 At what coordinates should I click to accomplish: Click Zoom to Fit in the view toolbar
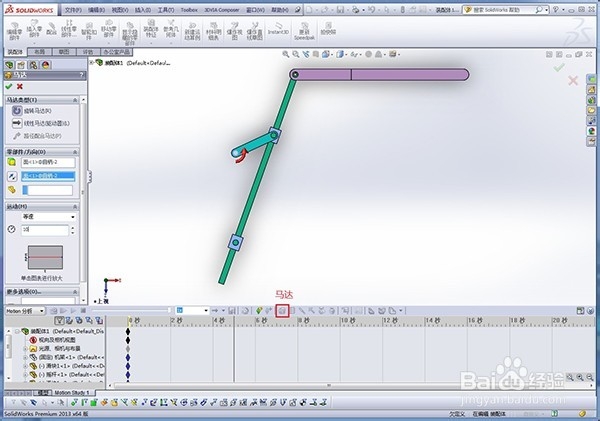286,54
